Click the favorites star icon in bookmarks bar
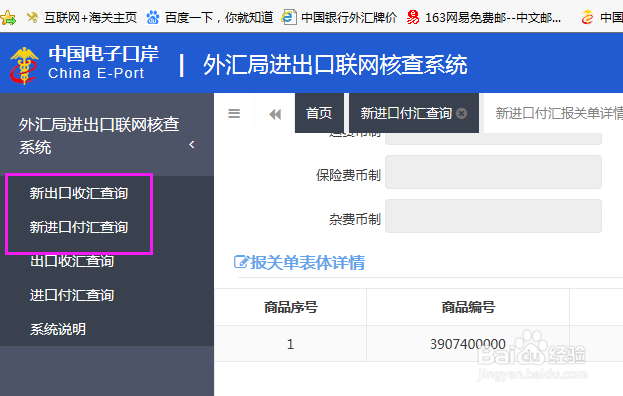This screenshot has height=396, width=623. [x=8, y=17]
